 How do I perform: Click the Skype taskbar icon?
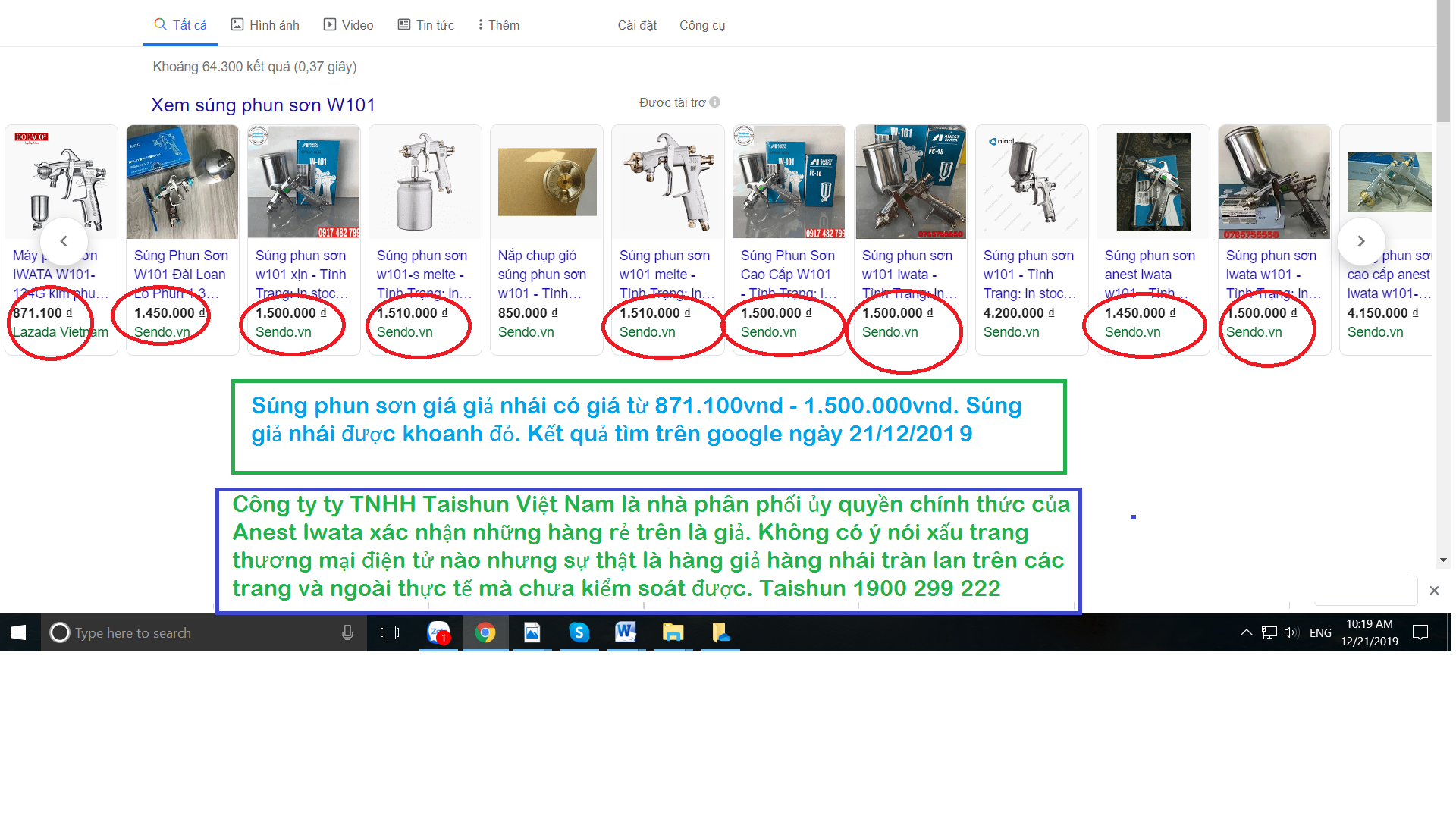tap(578, 632)
